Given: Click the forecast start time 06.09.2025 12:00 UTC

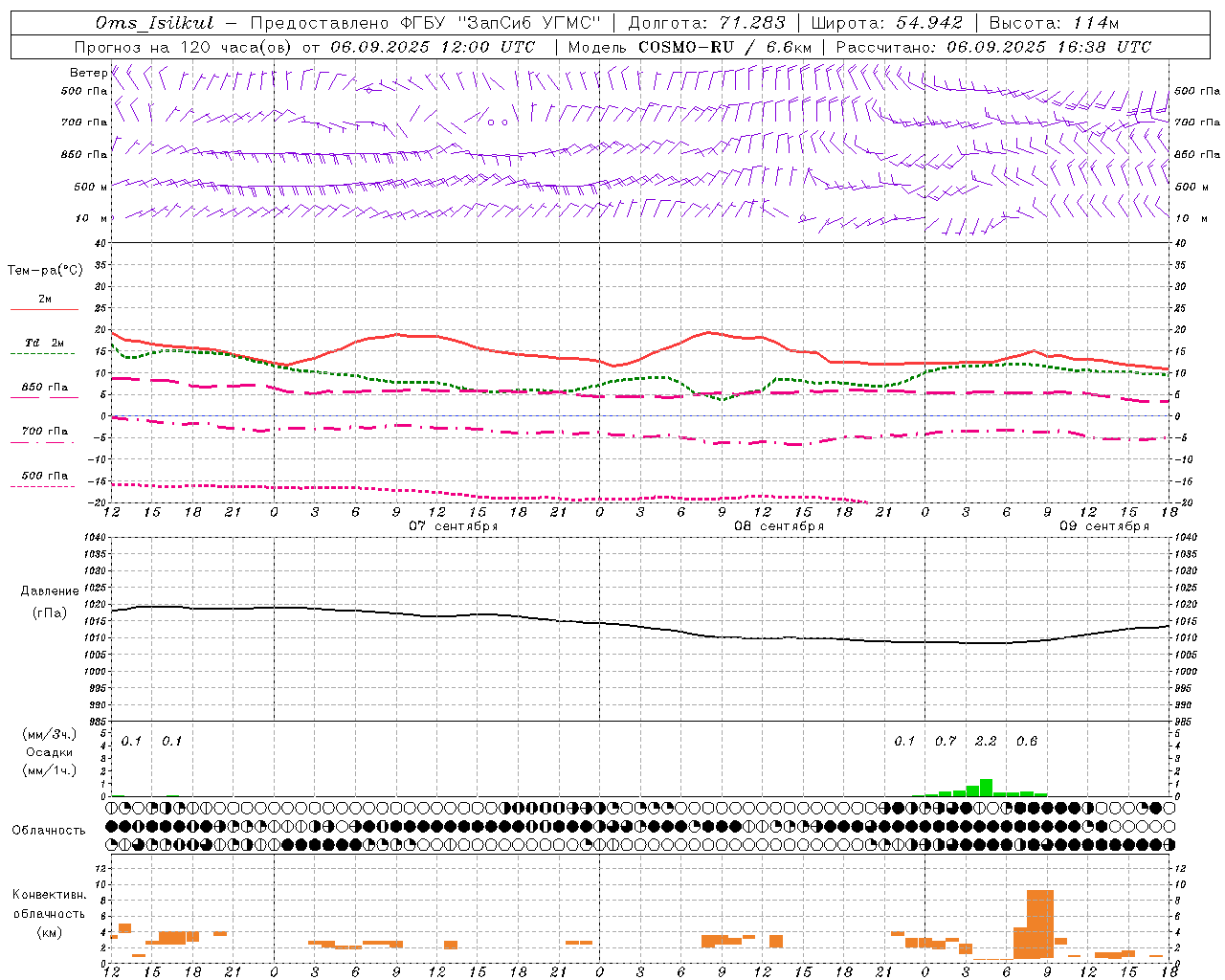Looking at the screenshot, I should pos(433,47).
